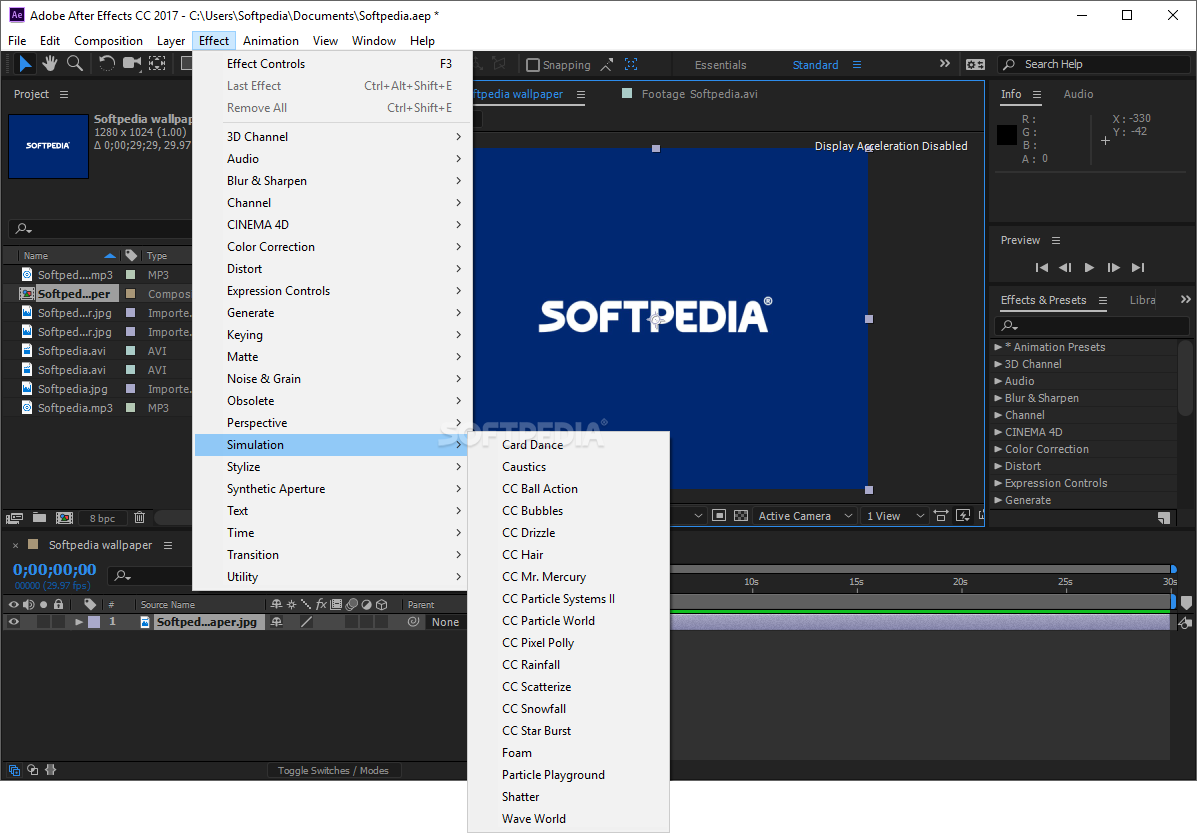
Task: Step to next frame in Preview
Action: pyautogui.click(x=1114, y=267)
